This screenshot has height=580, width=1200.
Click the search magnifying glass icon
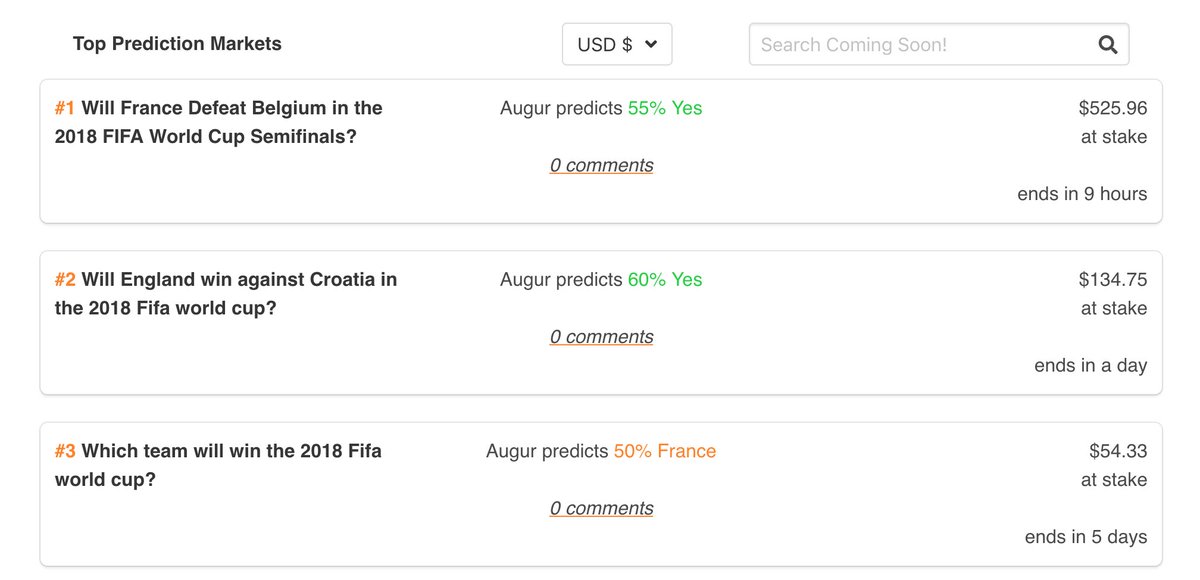(1107, 44)
